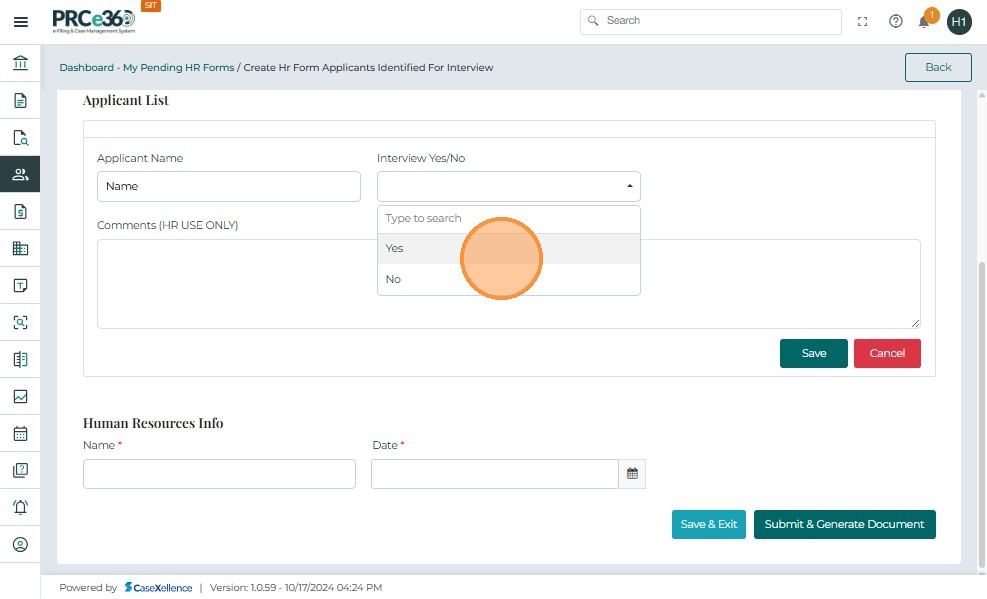The height and width of the screenshot is (599, 987).
Task: Toggle fullscreen mode icon
Action: click(x=862, y=21)
